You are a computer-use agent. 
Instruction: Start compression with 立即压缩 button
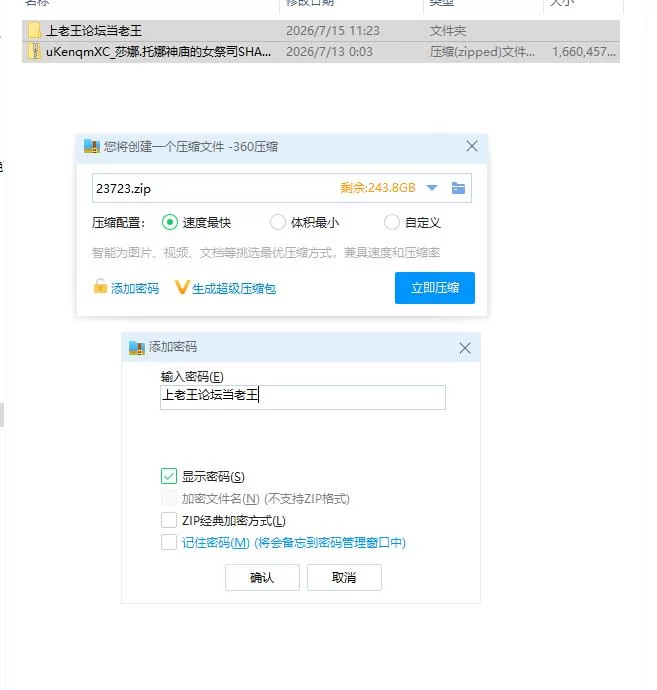click(x=435, y=288)
